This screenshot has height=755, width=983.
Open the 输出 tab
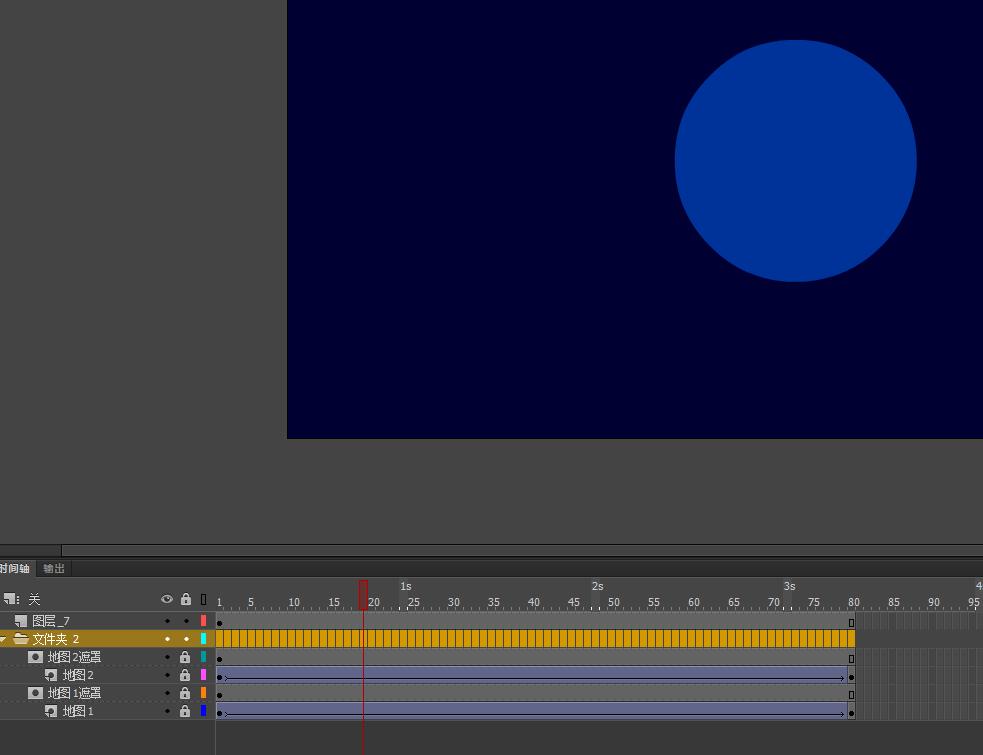pyautogui.click(x=54, y=568)
